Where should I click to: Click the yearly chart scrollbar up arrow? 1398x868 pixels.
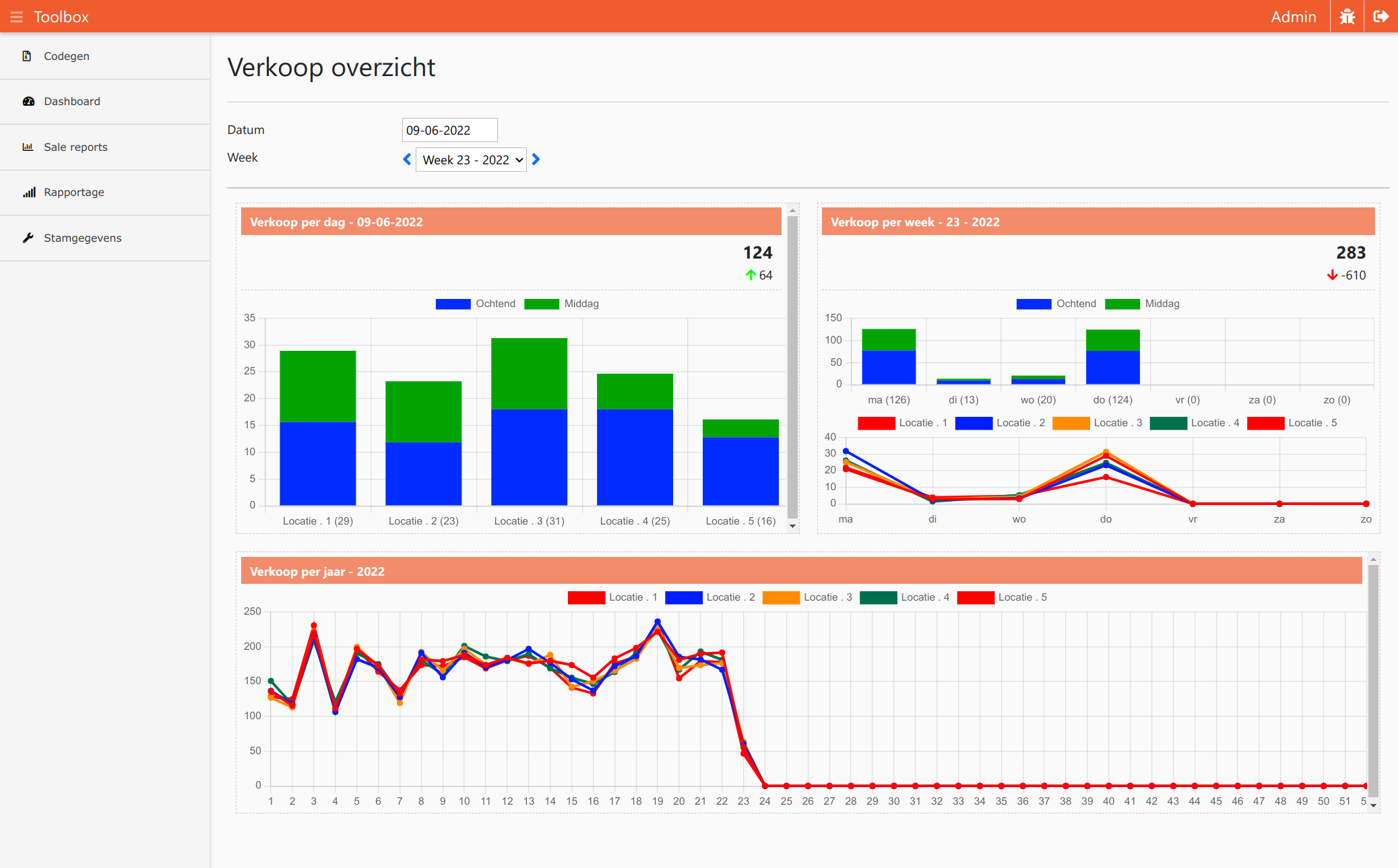pos(1373,559)
